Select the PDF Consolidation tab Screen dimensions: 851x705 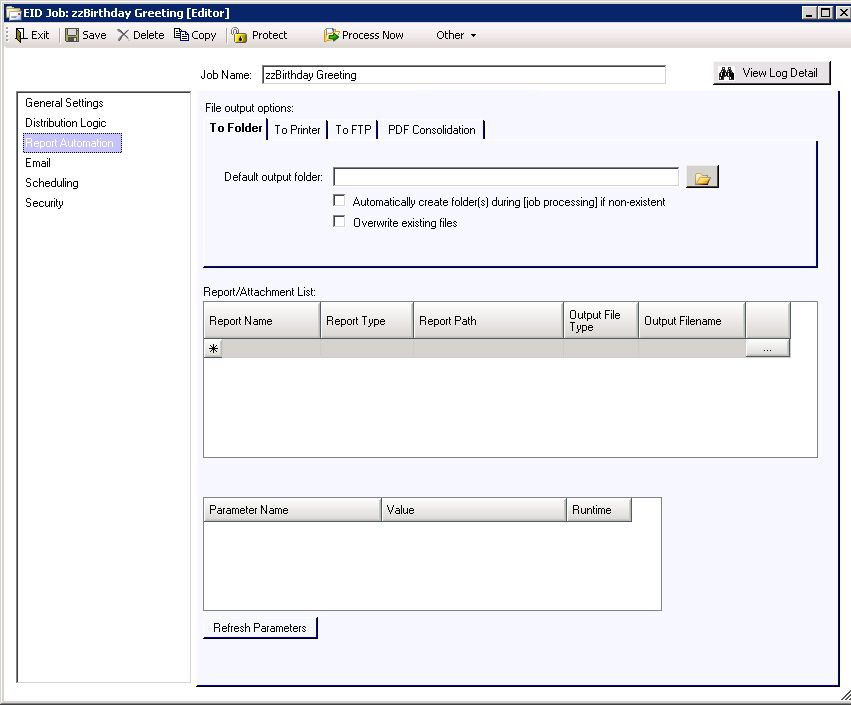(432, 130)
